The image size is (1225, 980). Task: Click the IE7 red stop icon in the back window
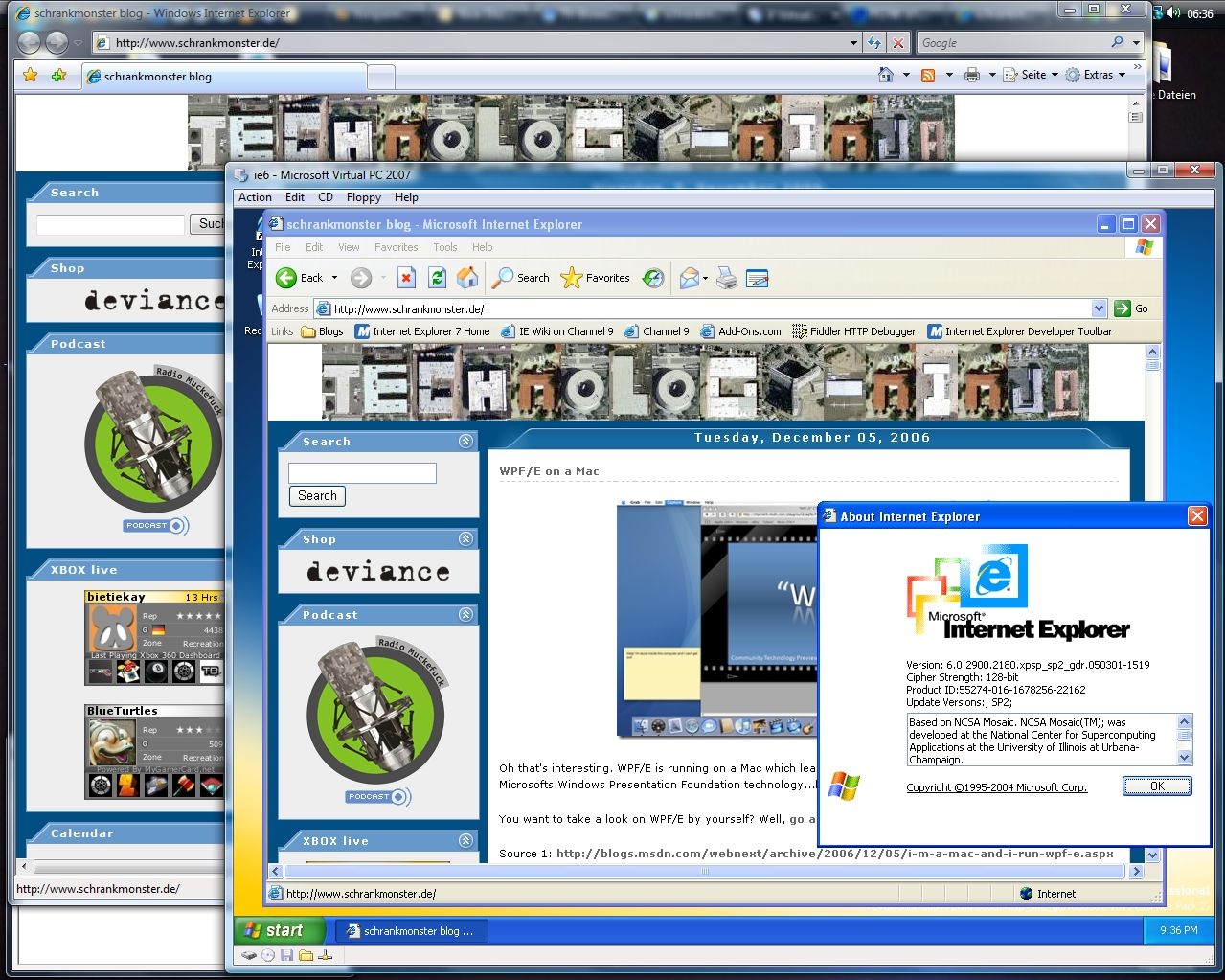897,43
